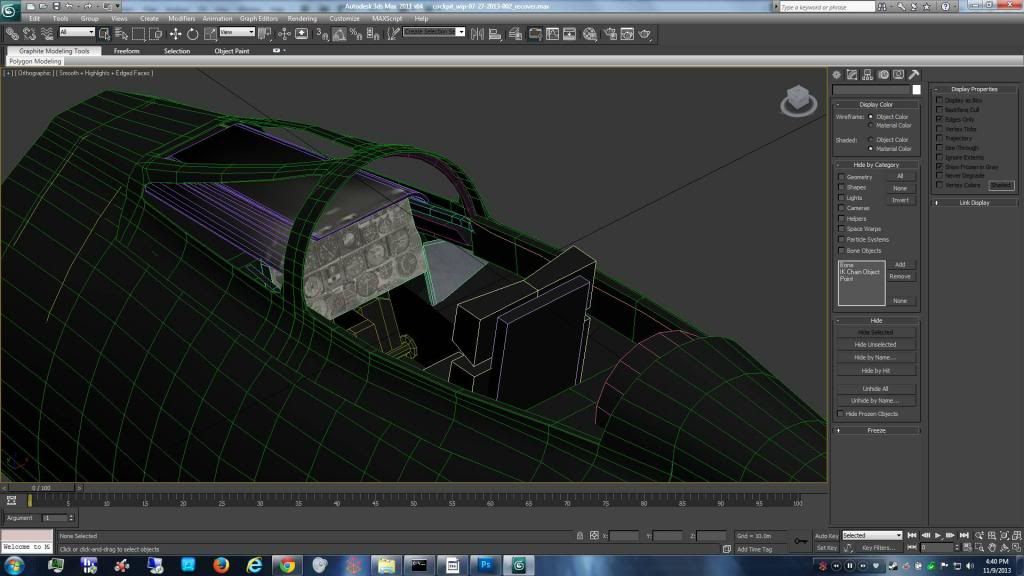Image resolution: width=1024 pixels, height=576 pixels.
Task: Open the Modifiers menu
Action: point(181,18)
